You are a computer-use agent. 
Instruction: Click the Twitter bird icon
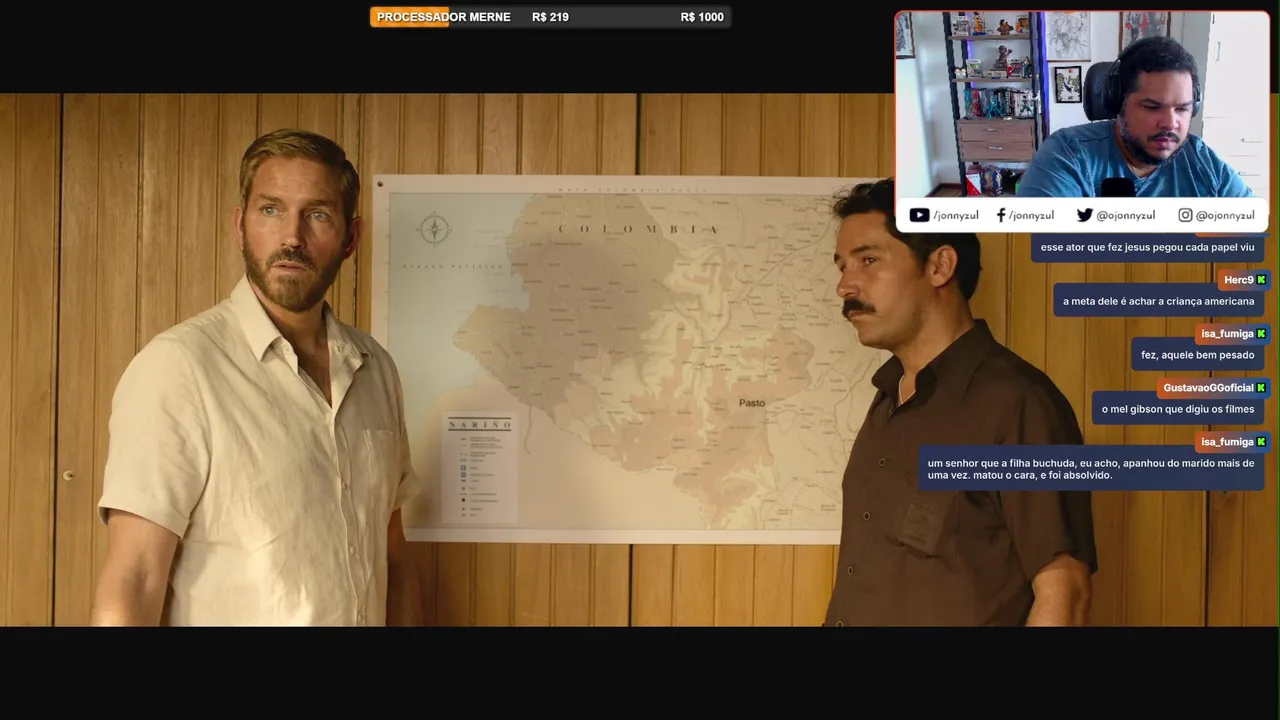pyautogui.click(x=1084, y=215)
